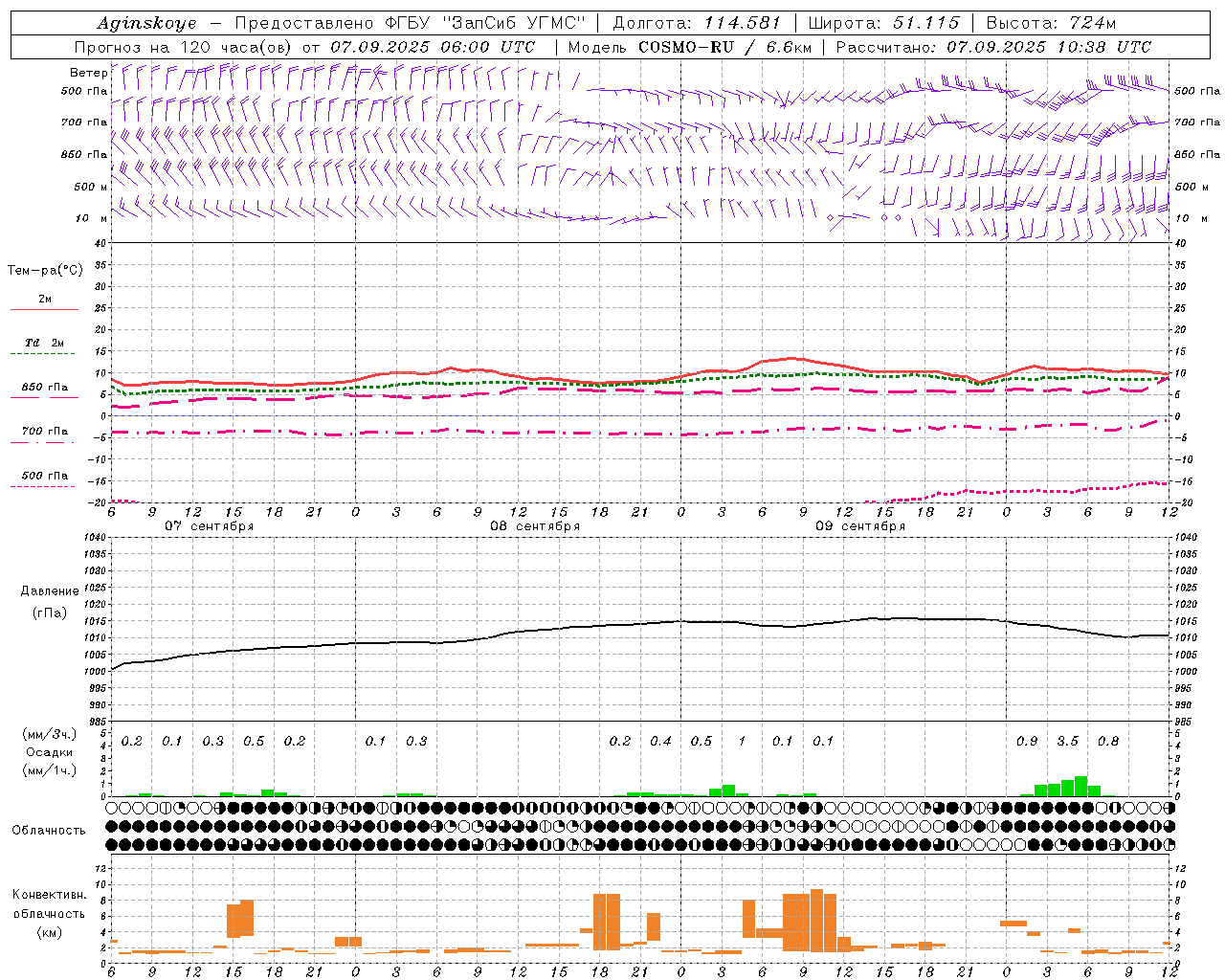This screenshot has width=1225, height=980.
Task: Click the 'Тем-ра(°C)' temperature axis title
Action: [45, 271]
